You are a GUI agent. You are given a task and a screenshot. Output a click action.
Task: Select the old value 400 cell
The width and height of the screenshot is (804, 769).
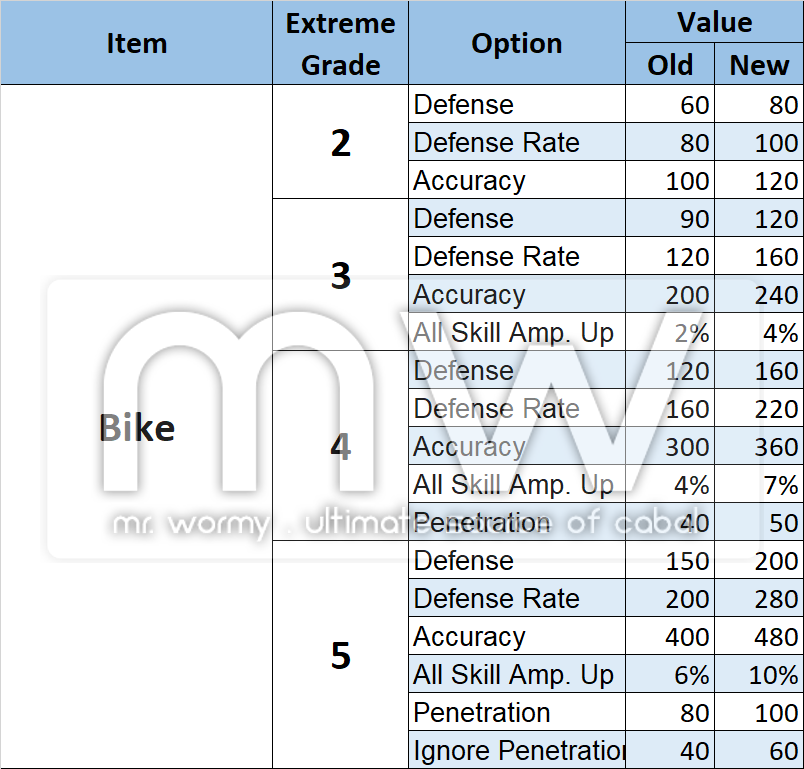click(x=669, y=637)
